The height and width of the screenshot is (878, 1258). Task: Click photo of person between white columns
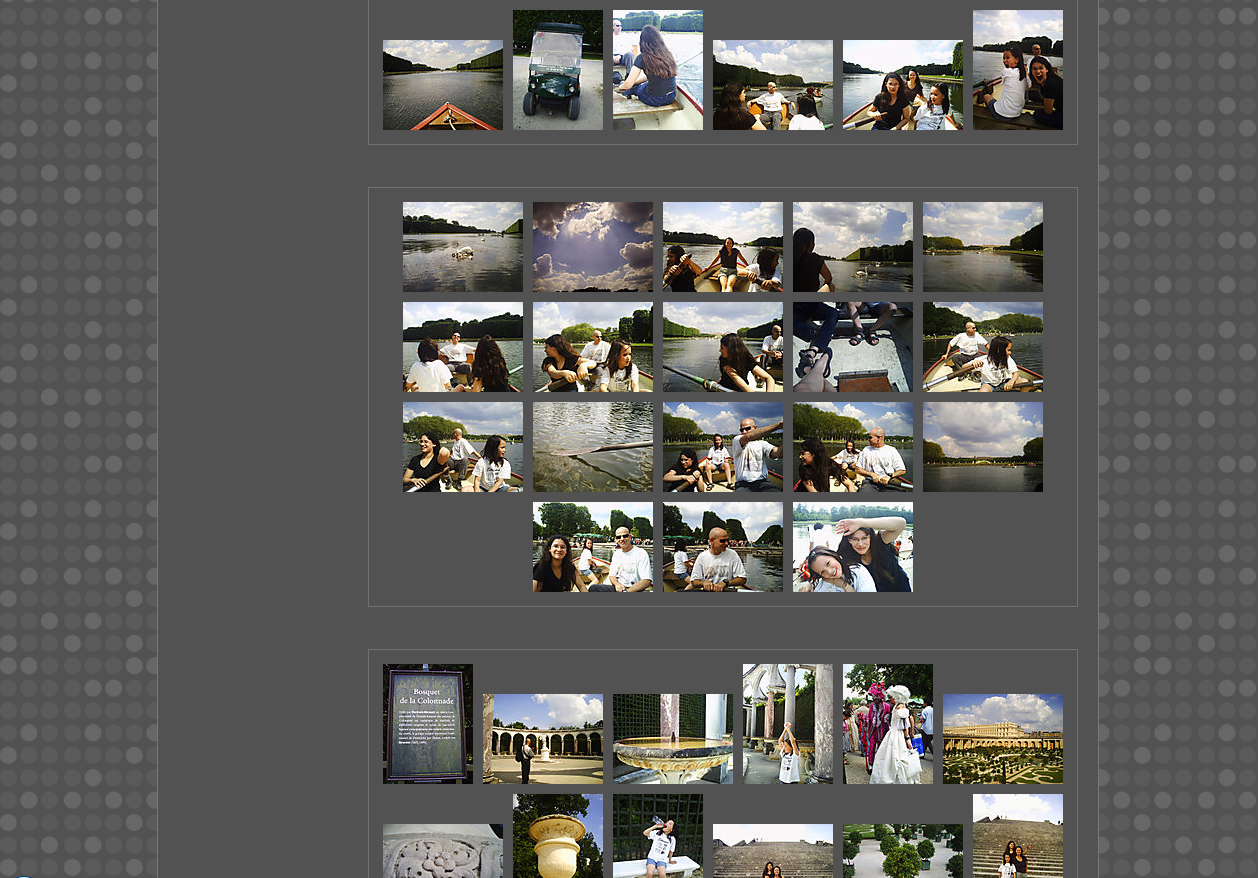coord(787,724)
